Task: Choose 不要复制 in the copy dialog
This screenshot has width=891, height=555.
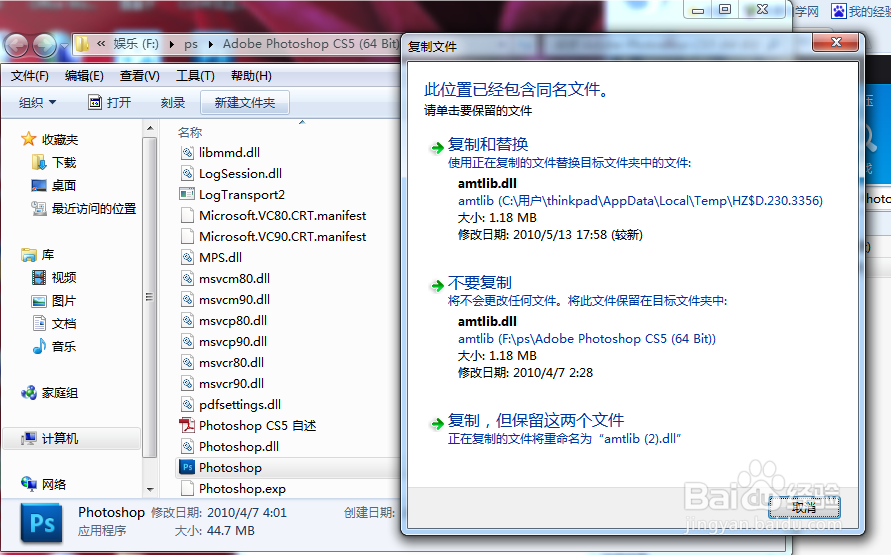Action: pyautogui.click(x=480, y=282)
